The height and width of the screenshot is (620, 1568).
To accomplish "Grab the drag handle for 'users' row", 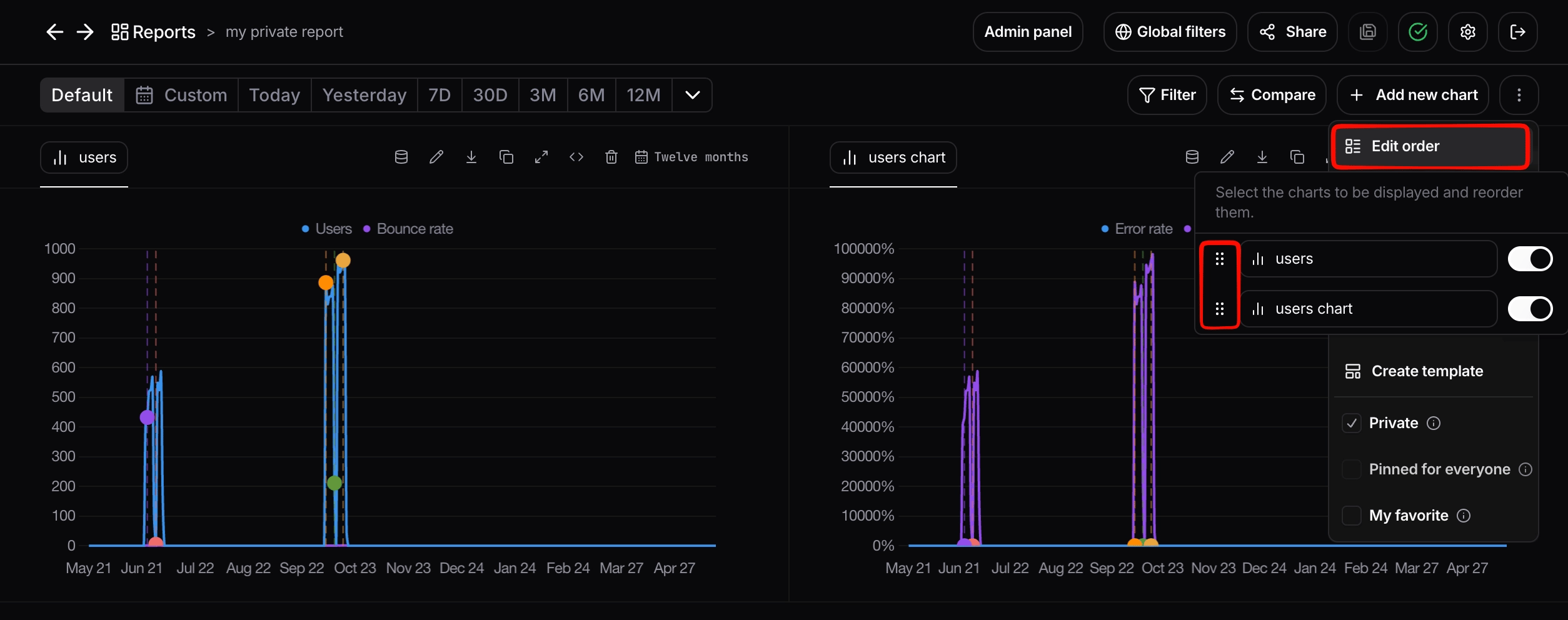I will pyautogui.click(x=1219, y=259).
